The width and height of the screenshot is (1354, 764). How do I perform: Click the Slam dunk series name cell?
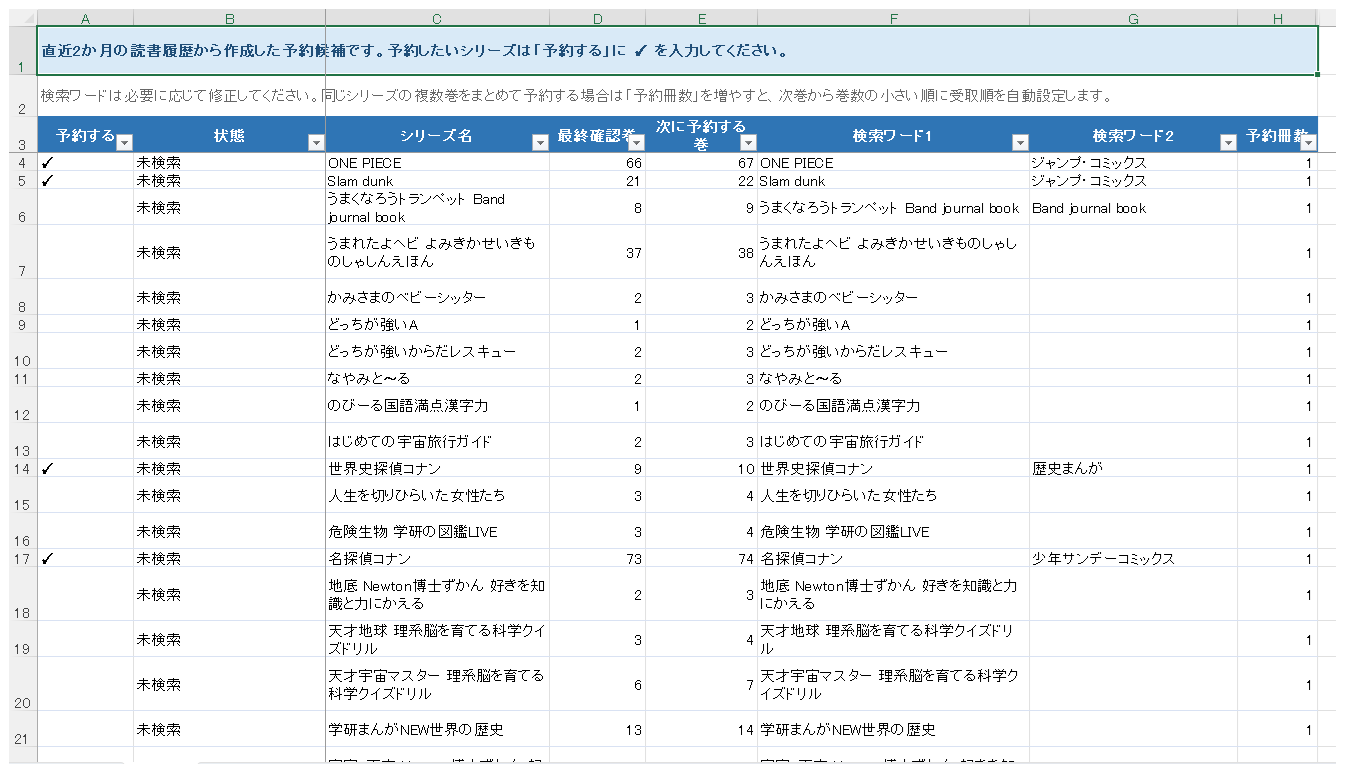point(437,180)
